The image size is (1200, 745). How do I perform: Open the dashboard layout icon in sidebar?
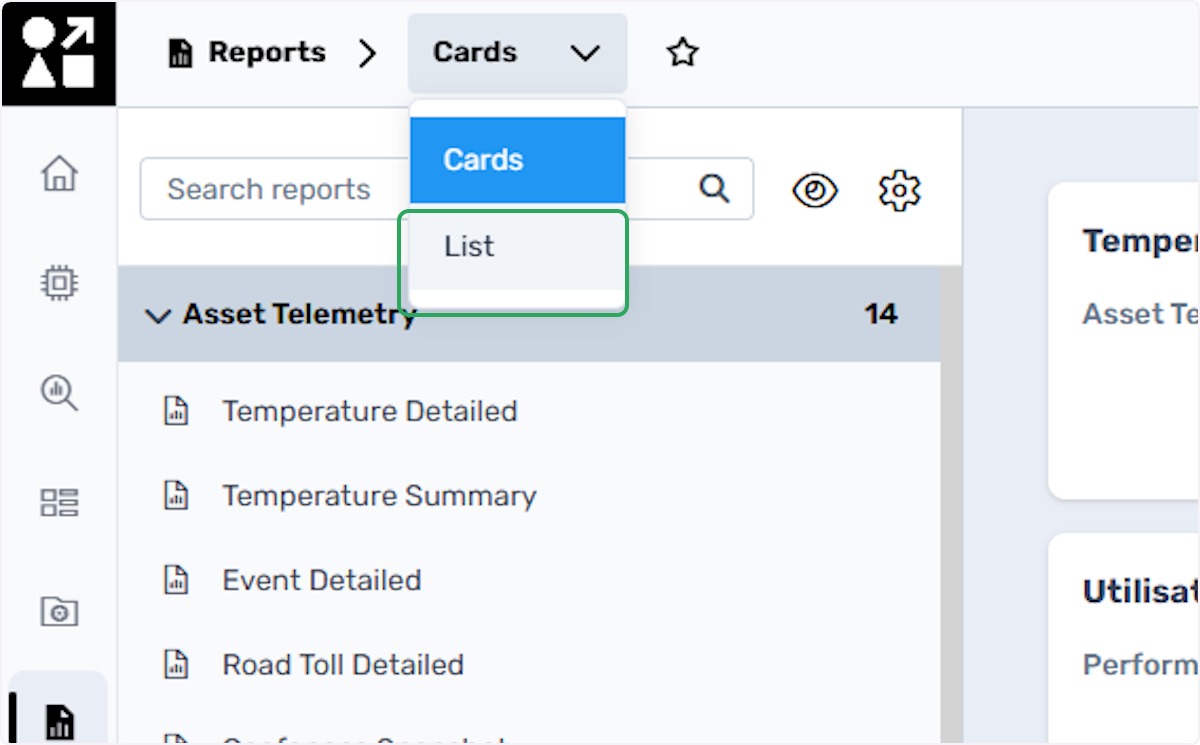click(x=59, y=502)
